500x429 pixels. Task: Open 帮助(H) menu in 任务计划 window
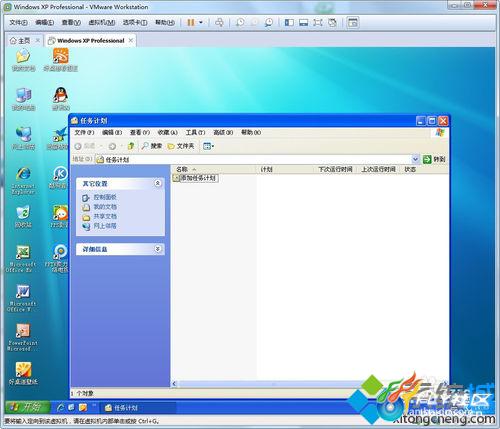click(251, 132)
